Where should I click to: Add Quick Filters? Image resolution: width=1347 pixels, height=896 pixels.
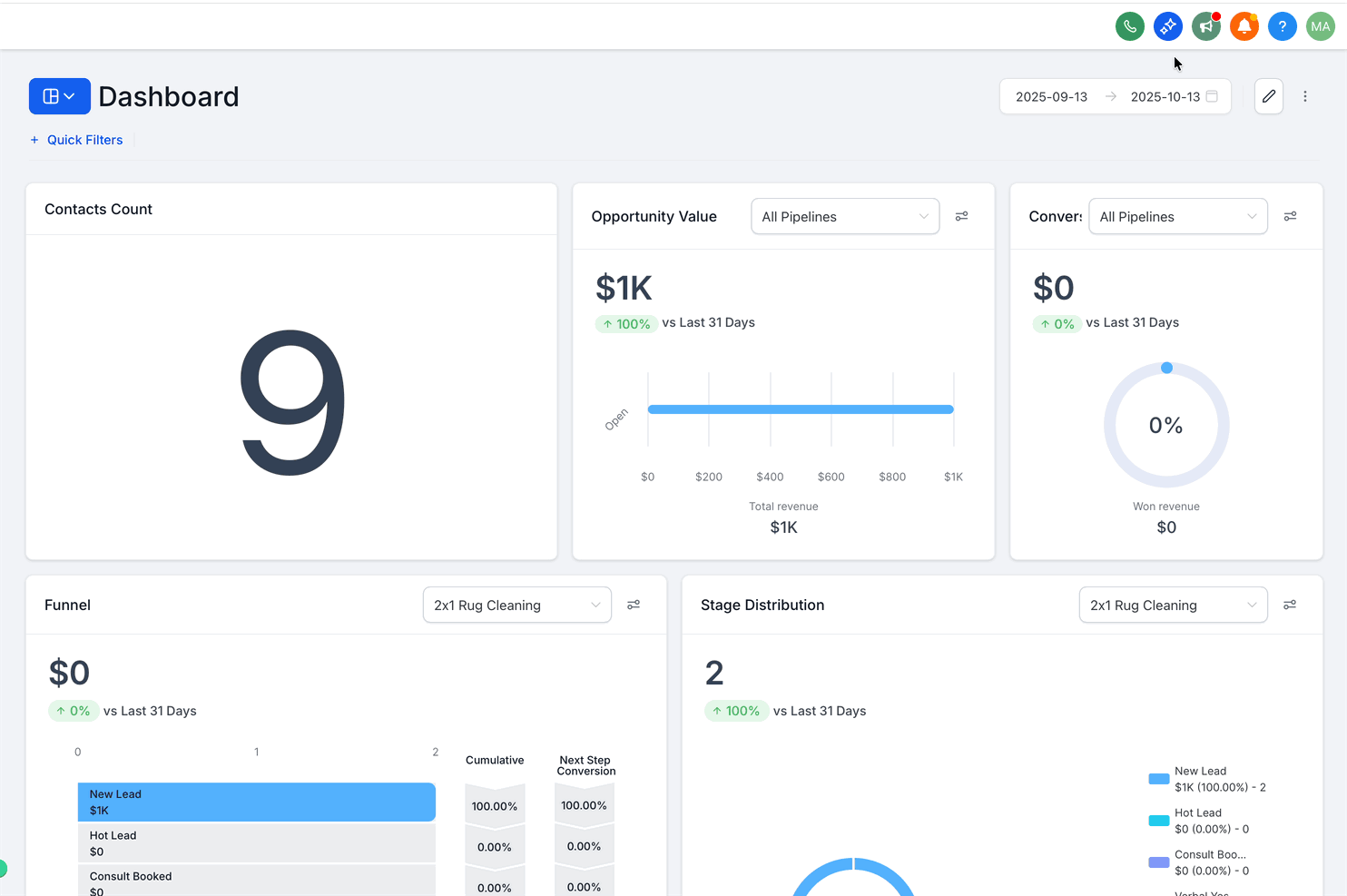[x=76, y=140]
